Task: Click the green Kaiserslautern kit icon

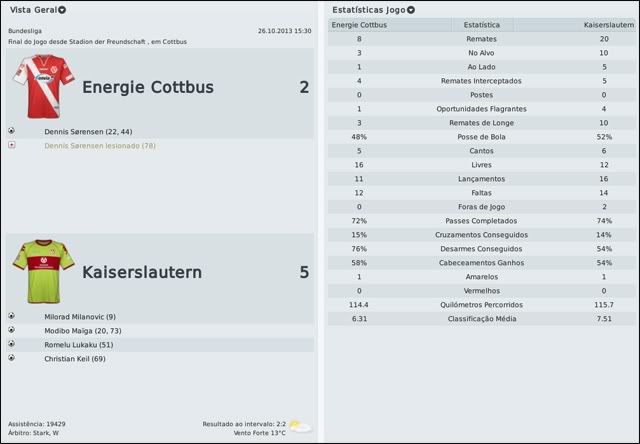Action: click(43, 271)
